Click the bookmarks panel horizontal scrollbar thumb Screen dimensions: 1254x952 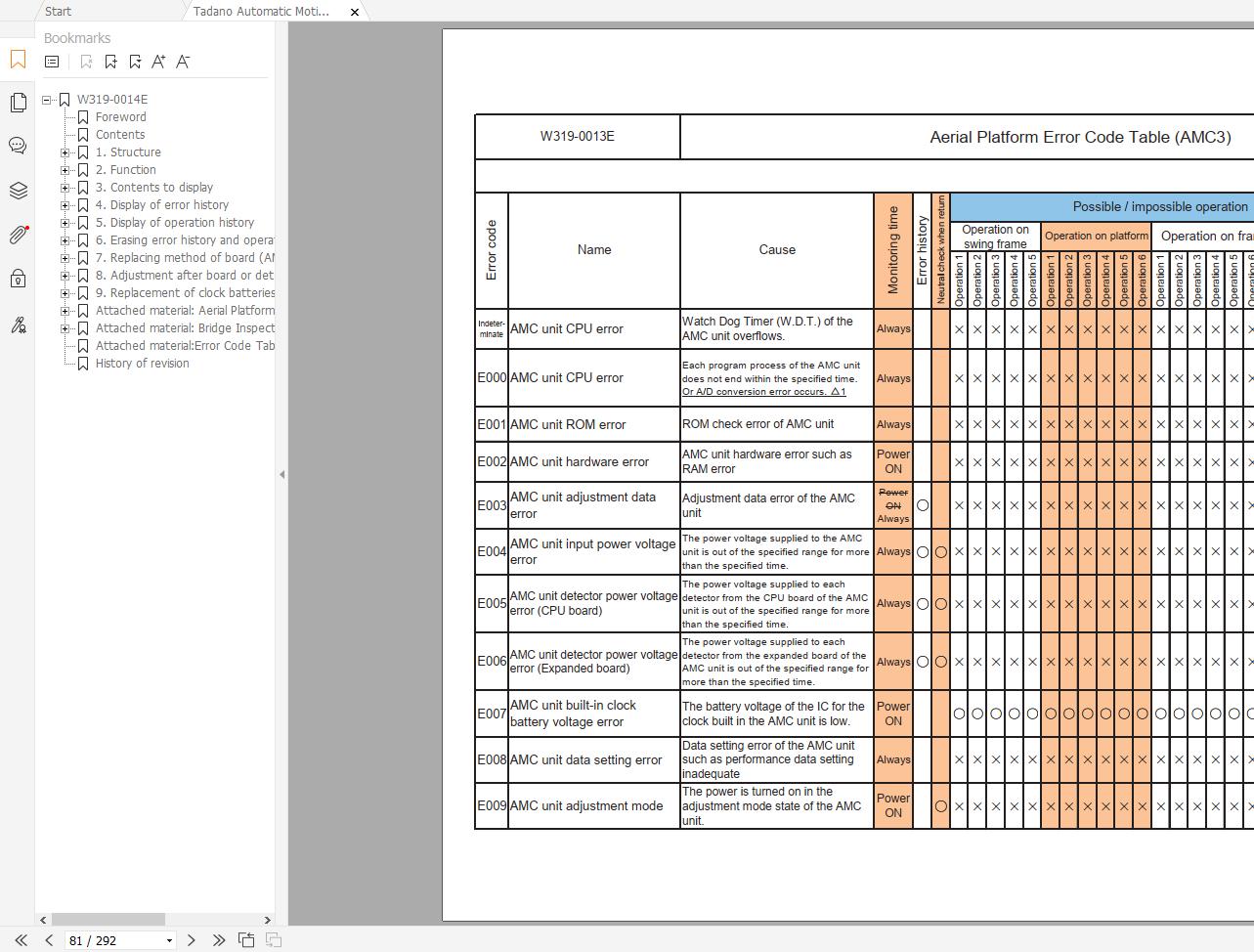pyautogui.click(x=108, y=920)
